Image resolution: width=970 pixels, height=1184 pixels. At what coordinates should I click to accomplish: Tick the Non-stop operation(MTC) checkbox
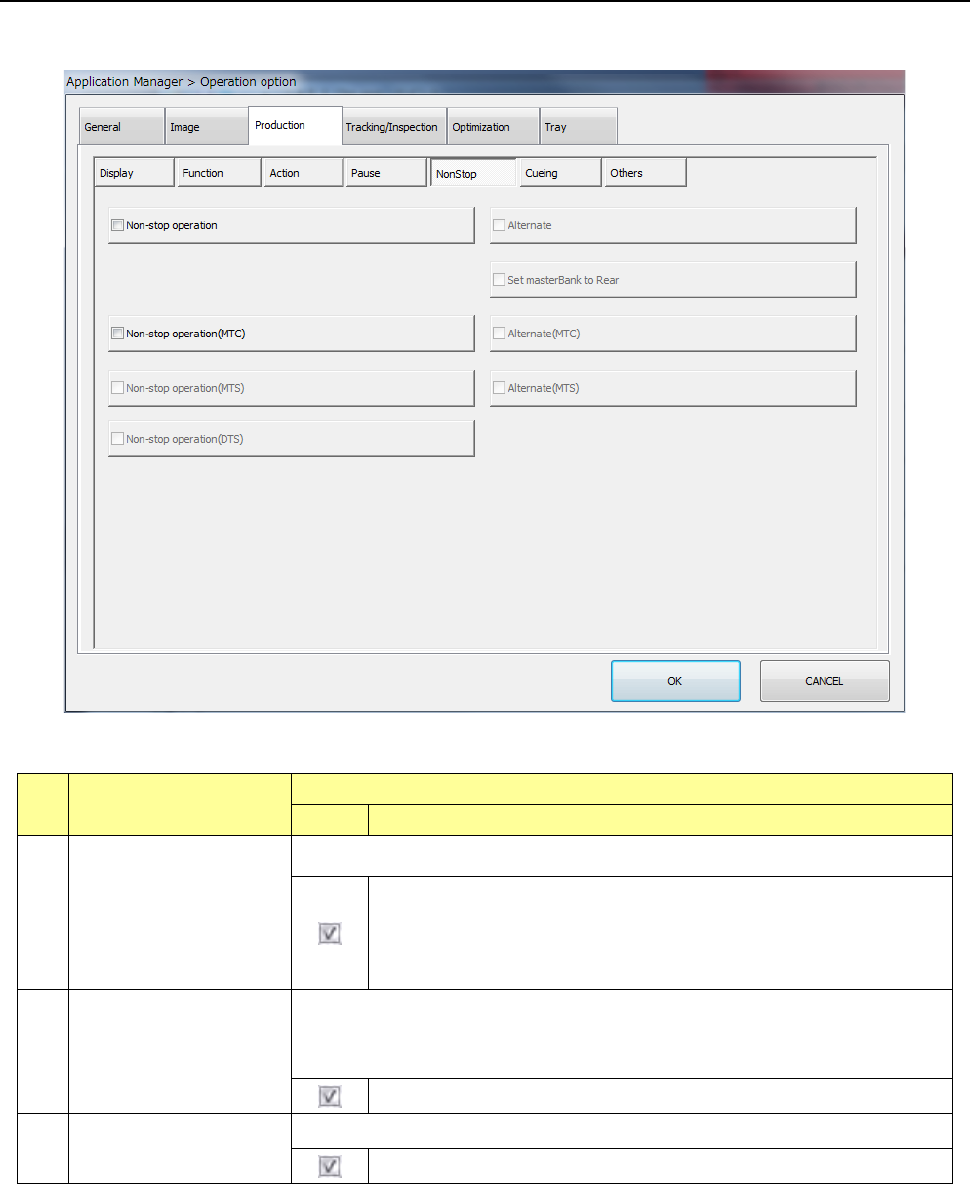(118, 333)
